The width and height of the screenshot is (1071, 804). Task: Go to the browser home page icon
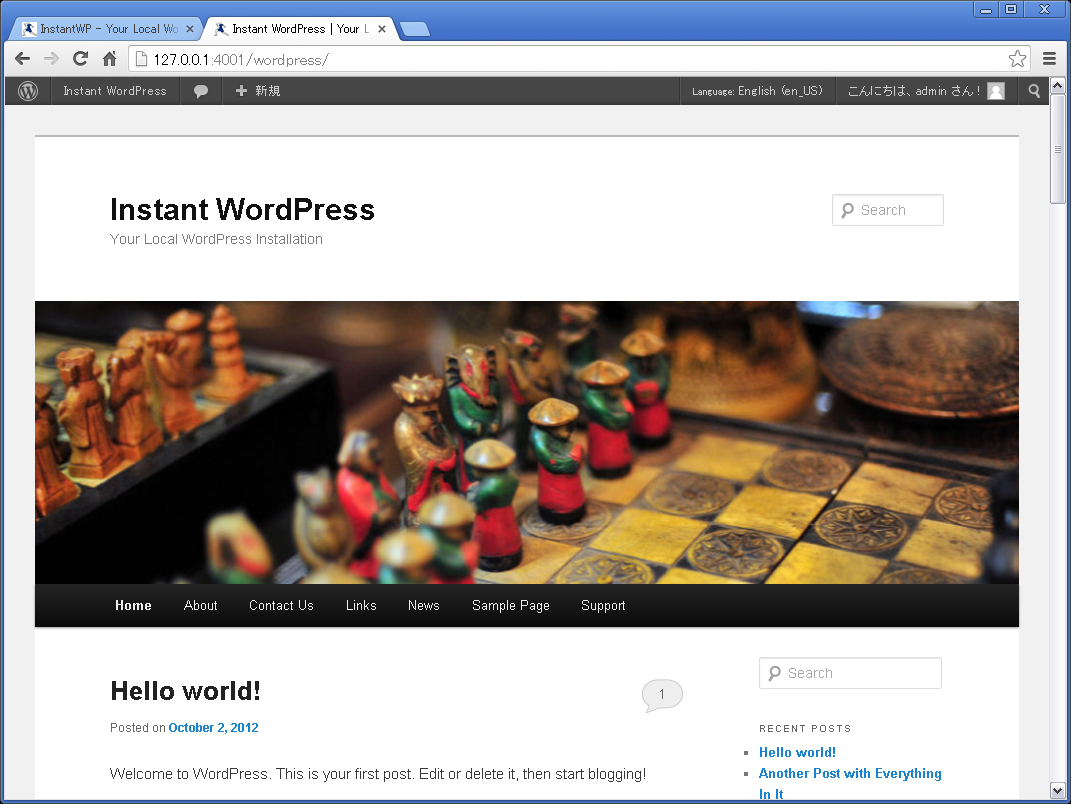(109, 59)
